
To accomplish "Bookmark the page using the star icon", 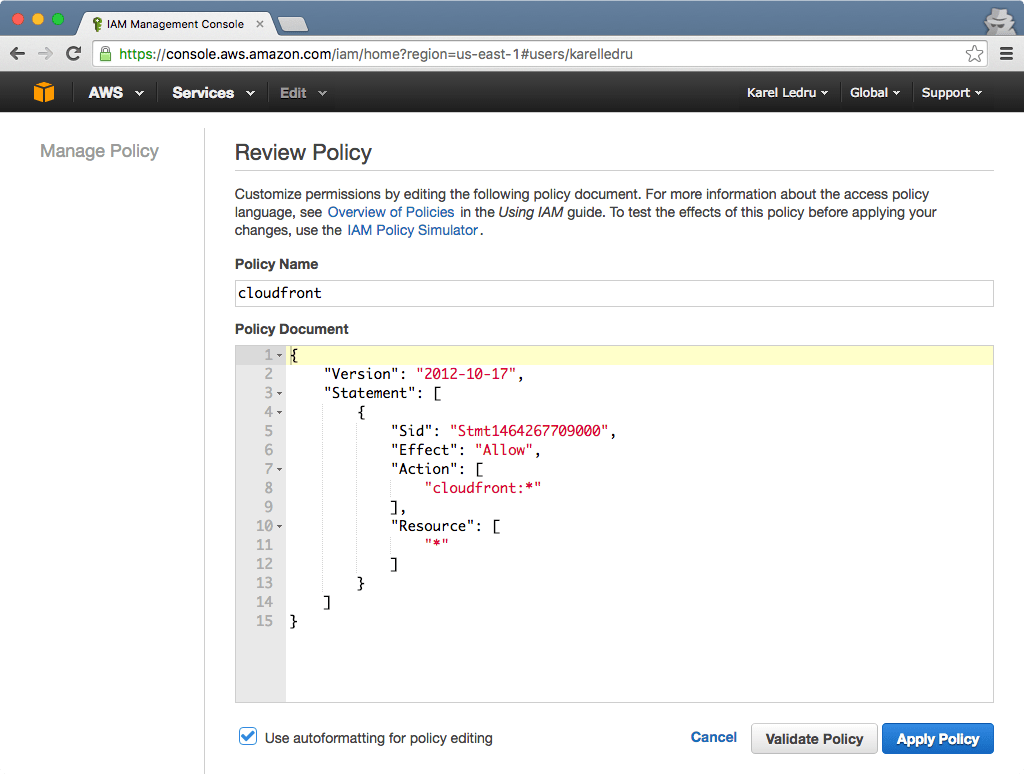I will point(974,54).
